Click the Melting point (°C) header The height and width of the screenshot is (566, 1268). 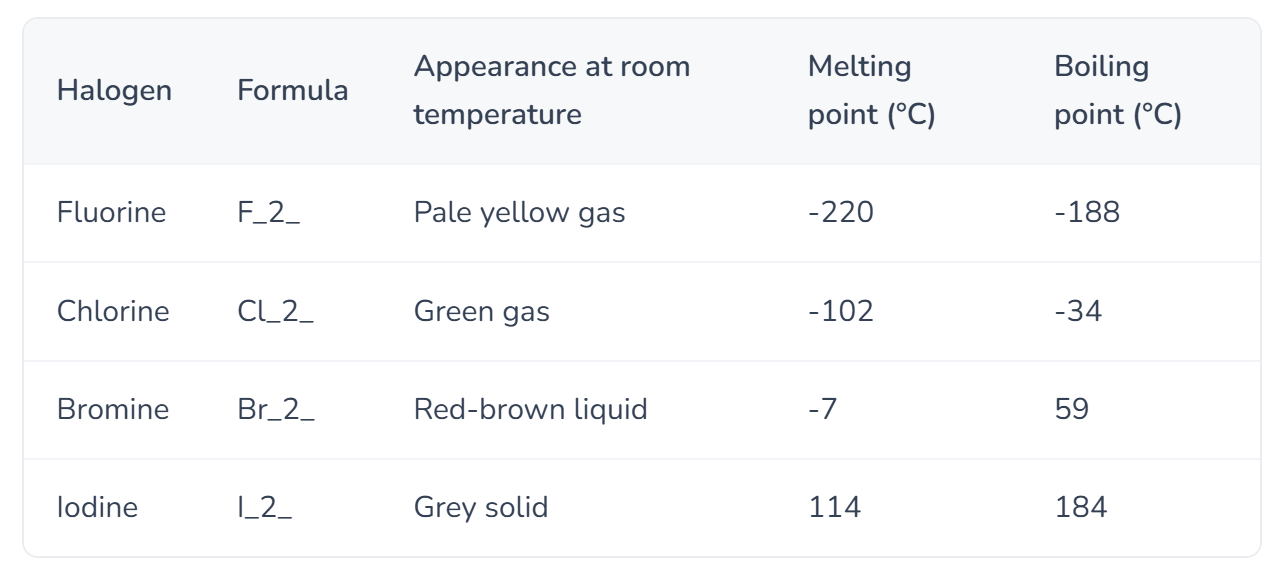tap(871, 91)
